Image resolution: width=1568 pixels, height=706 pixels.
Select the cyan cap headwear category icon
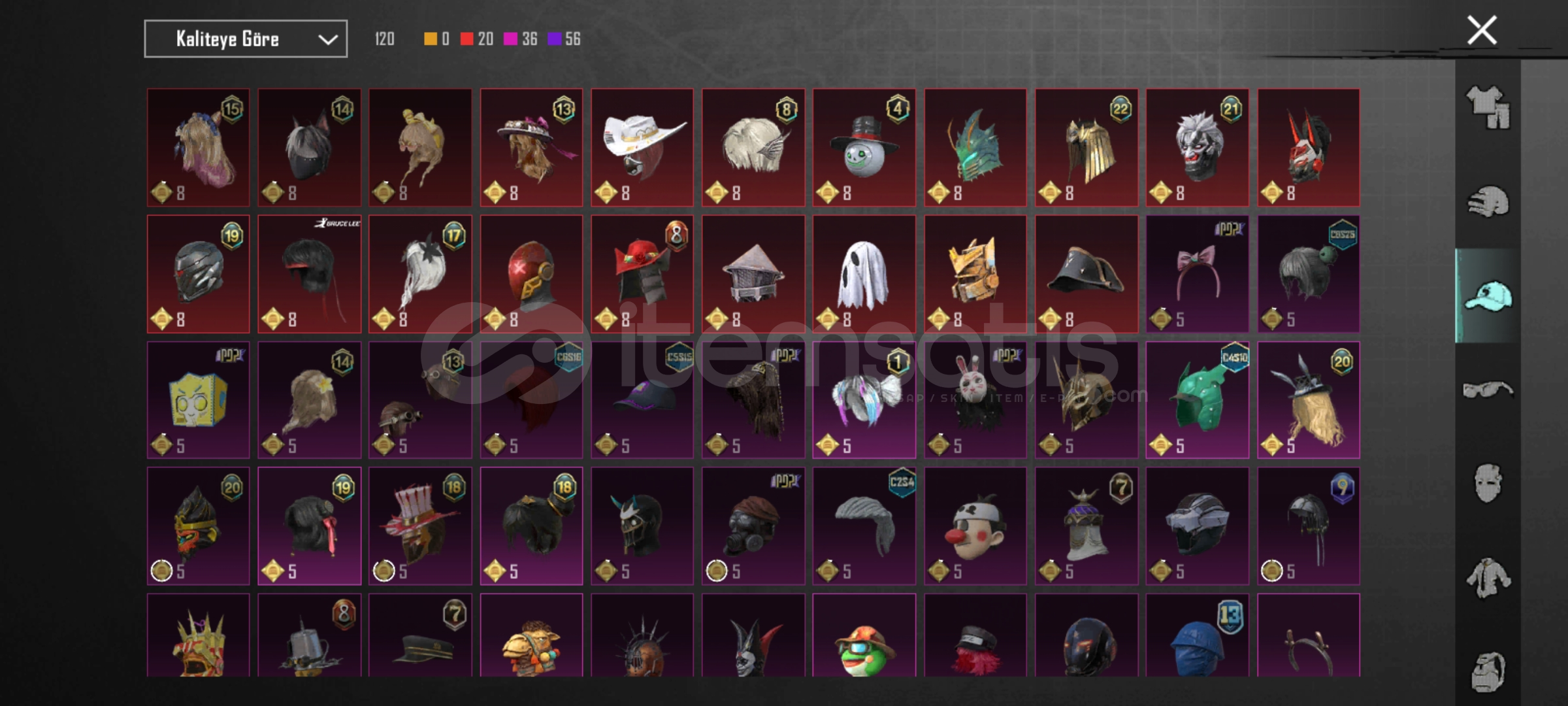coord(1488,295)
